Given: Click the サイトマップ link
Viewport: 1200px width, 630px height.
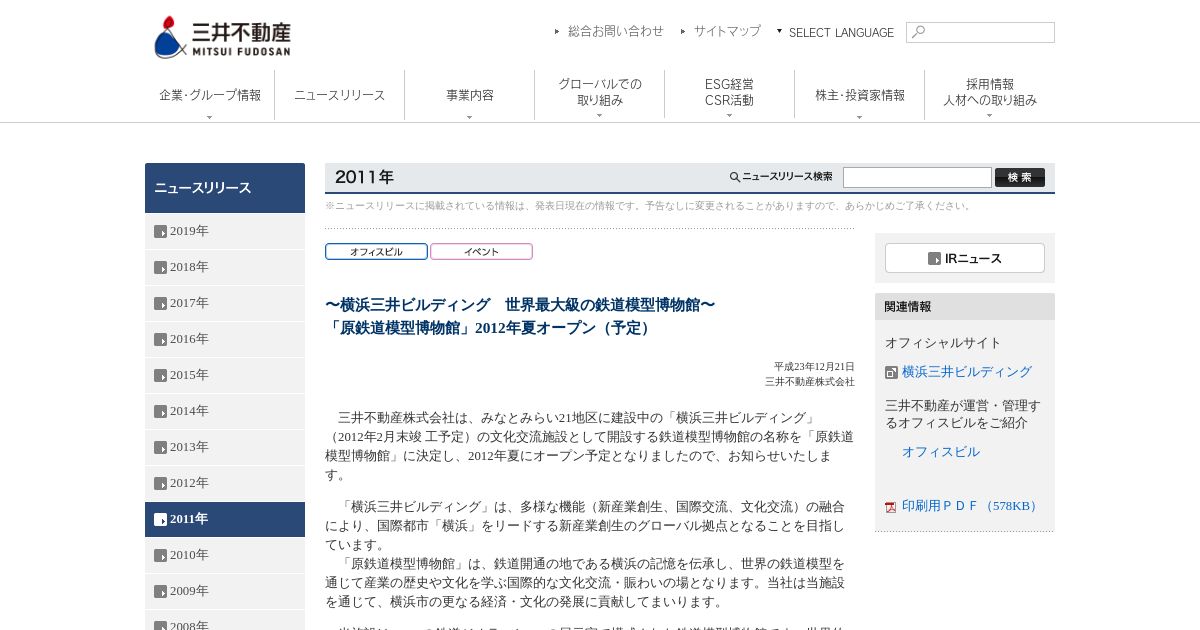Looking at the screenshot, I should 727,31.
